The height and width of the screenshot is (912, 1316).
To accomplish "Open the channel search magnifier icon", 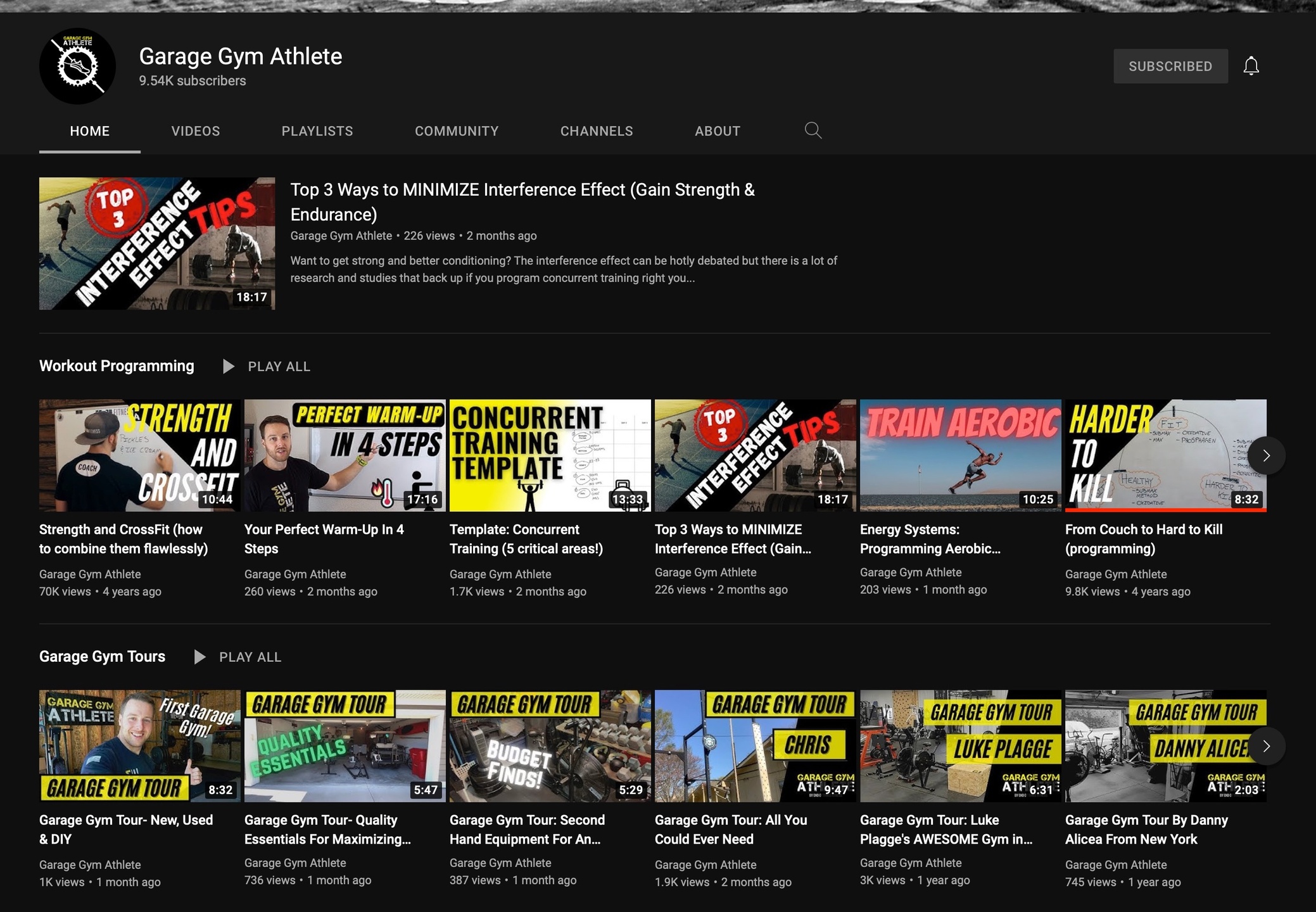I will pyautogui.click(x=813, y=130).
